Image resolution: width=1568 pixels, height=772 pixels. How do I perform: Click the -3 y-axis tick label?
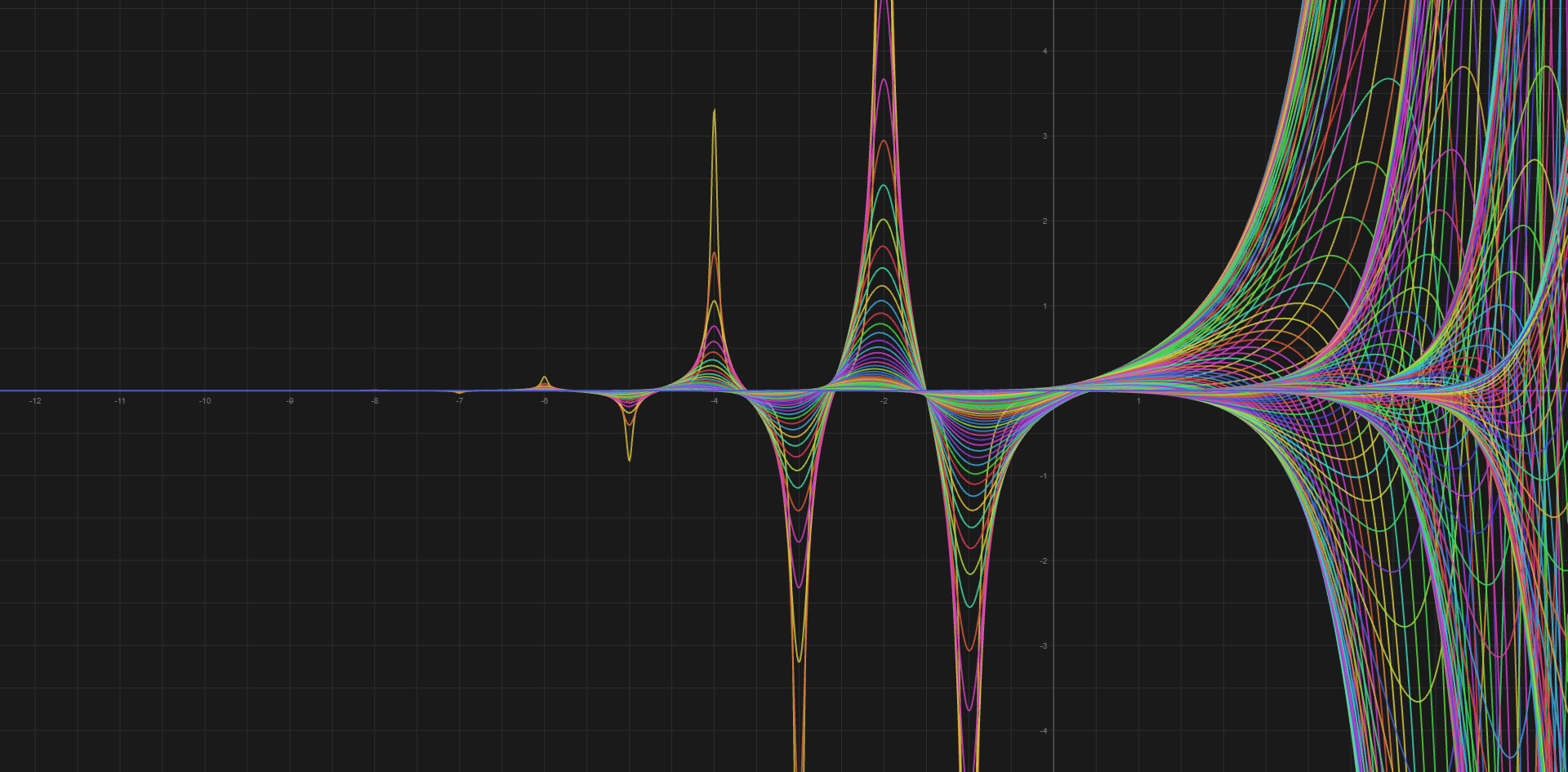click(x=1043, y=646)
